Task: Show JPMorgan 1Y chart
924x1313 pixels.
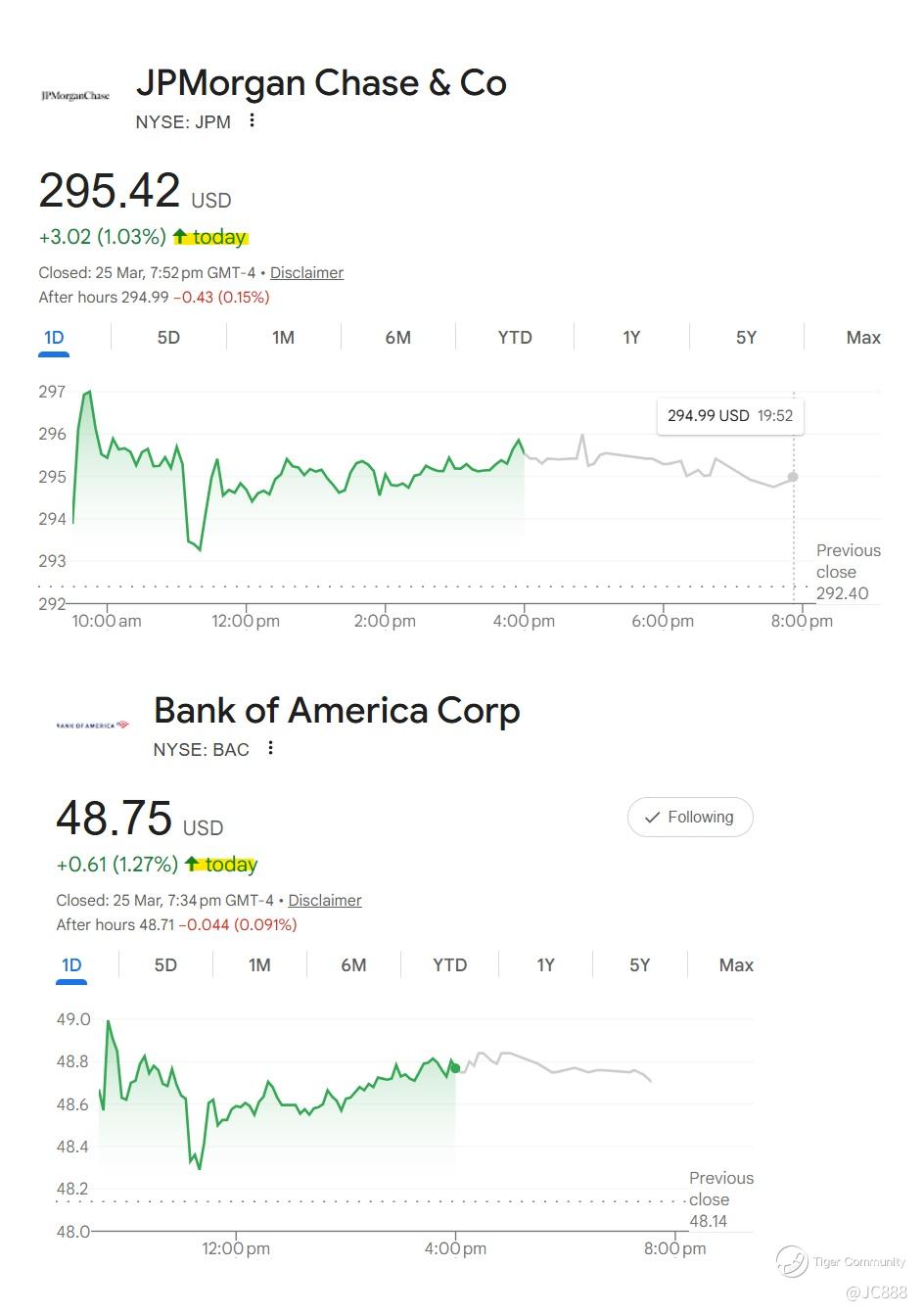Action: coord(631,338)
